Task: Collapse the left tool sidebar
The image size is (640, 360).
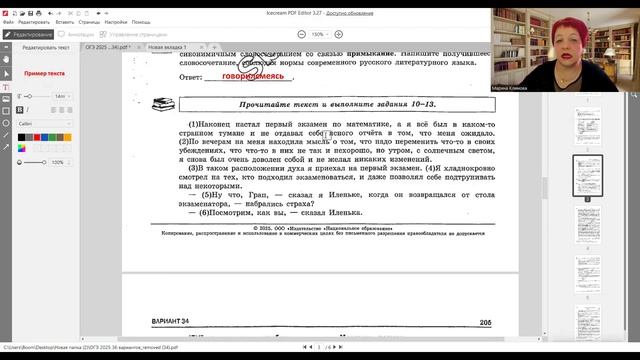Action: [x=6, y=47]
